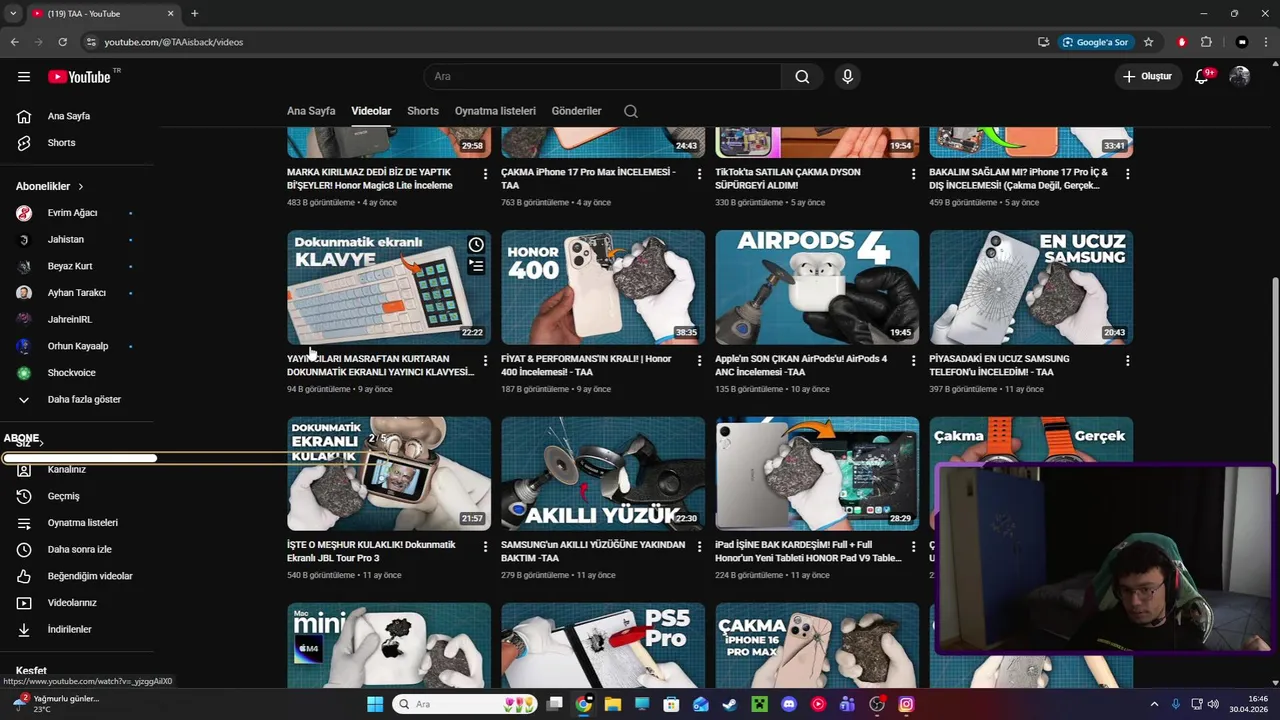This screenshot has height=720, width=1280.
Task: Open the AKILLI YÜZÜK video thumbnail
Action: [x=603, y=474]
